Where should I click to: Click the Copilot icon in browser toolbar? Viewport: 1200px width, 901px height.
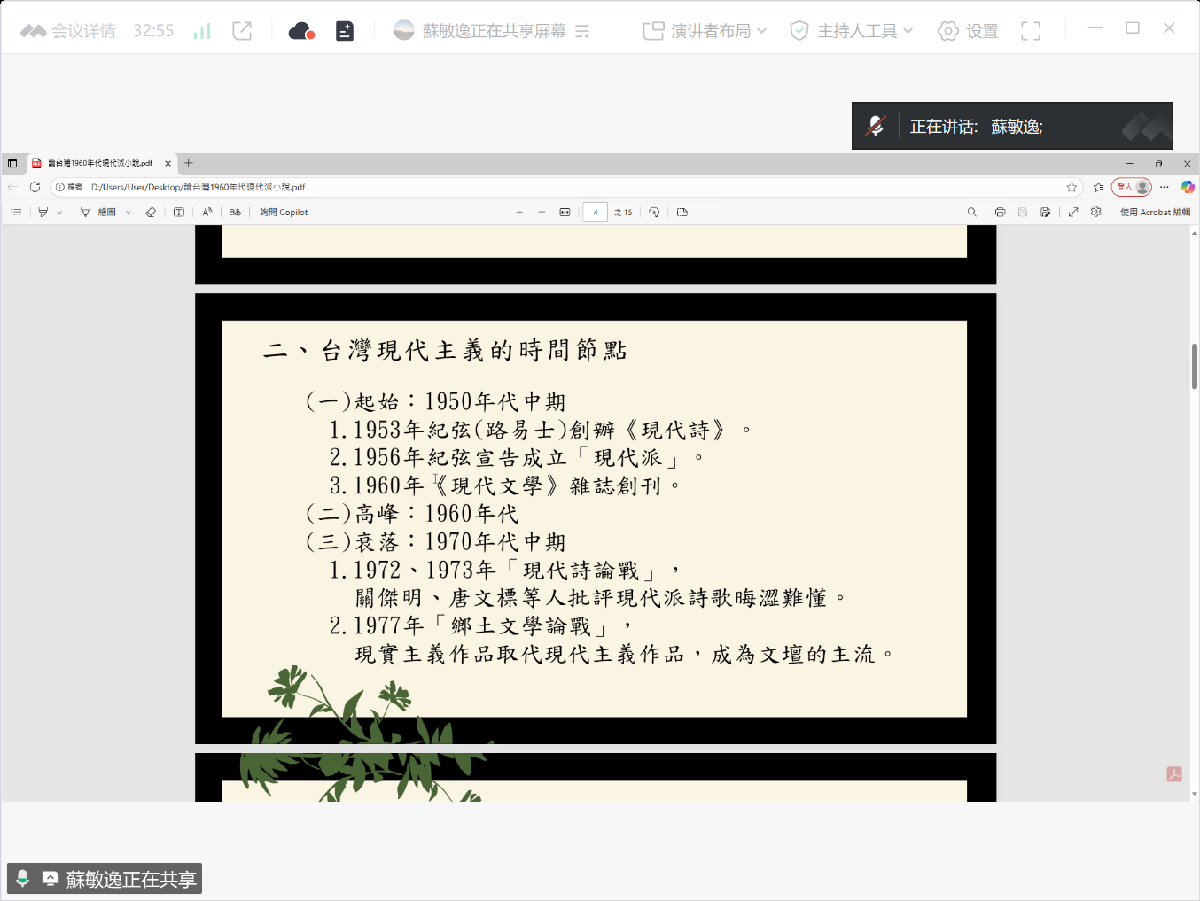[1187, 187]
